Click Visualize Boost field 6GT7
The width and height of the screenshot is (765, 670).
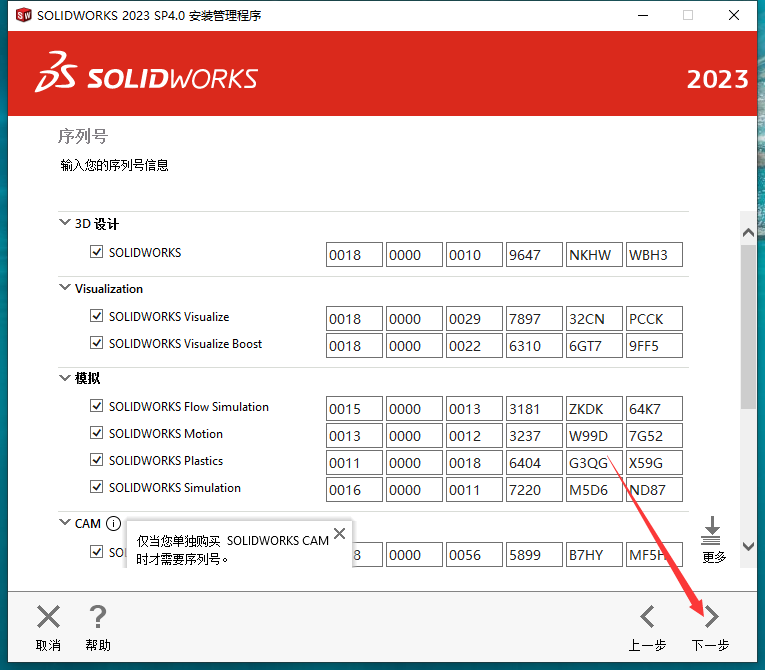pos(594,345)
